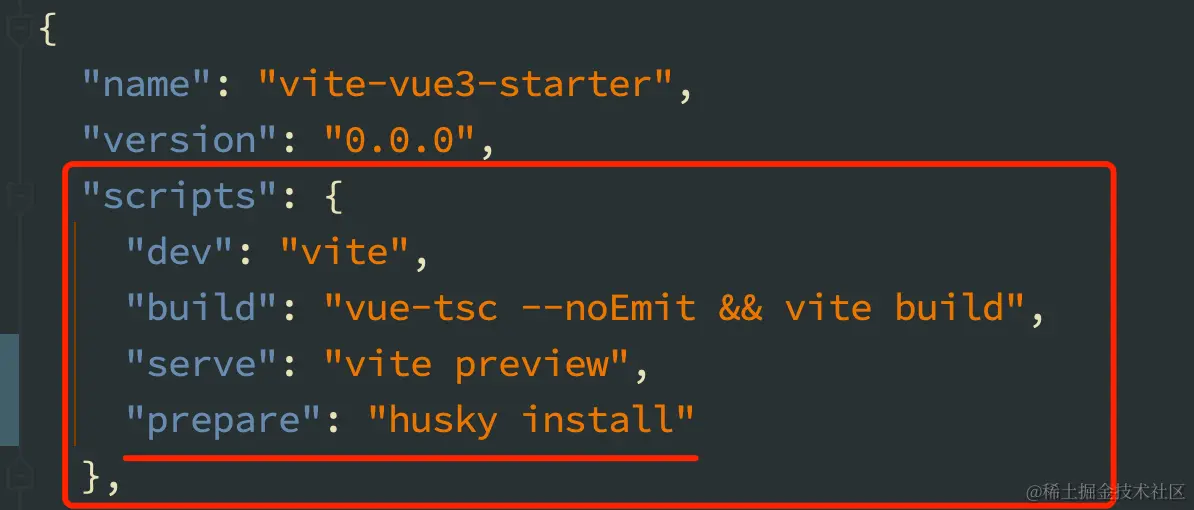Click the "husky install" value

tap(532, 420)
